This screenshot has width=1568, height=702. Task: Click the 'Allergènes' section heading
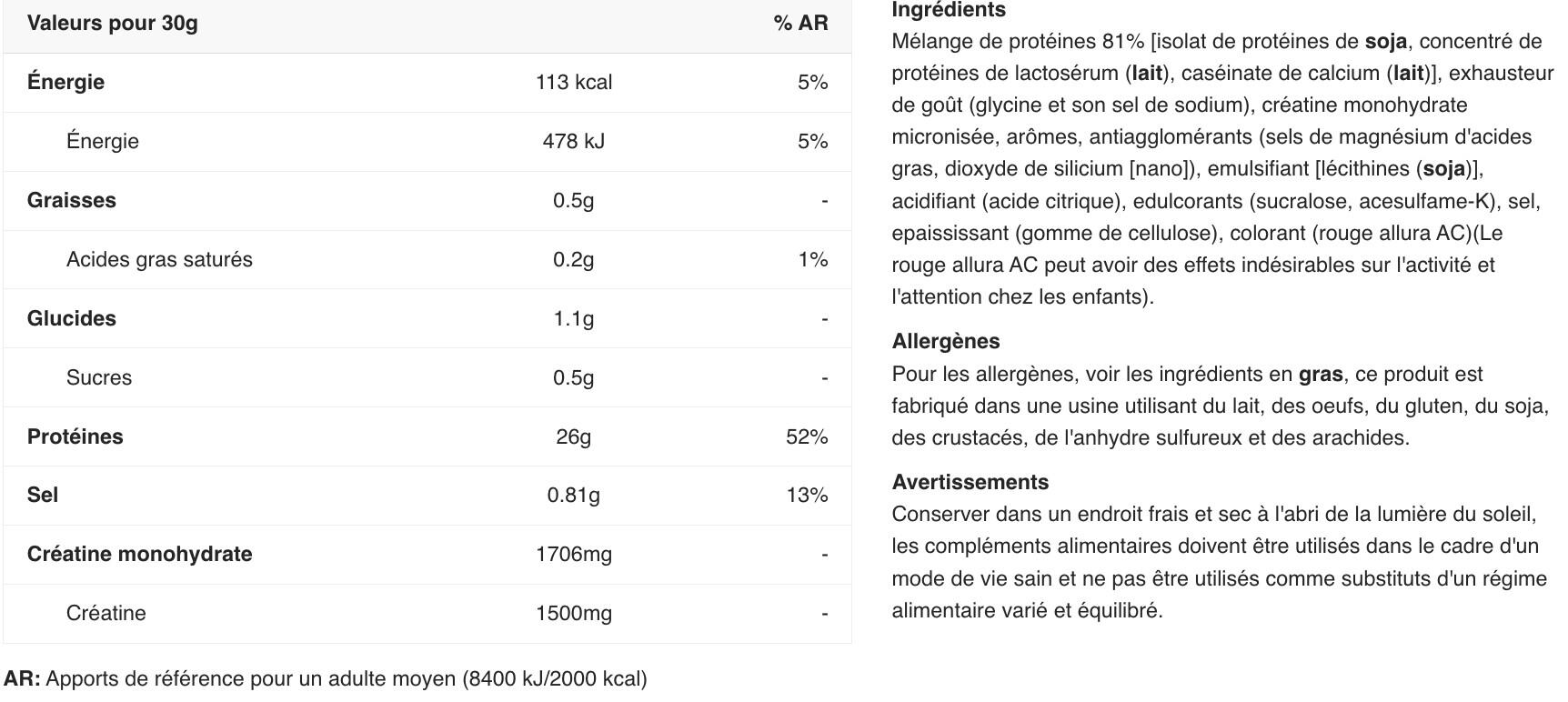point(945,341)
